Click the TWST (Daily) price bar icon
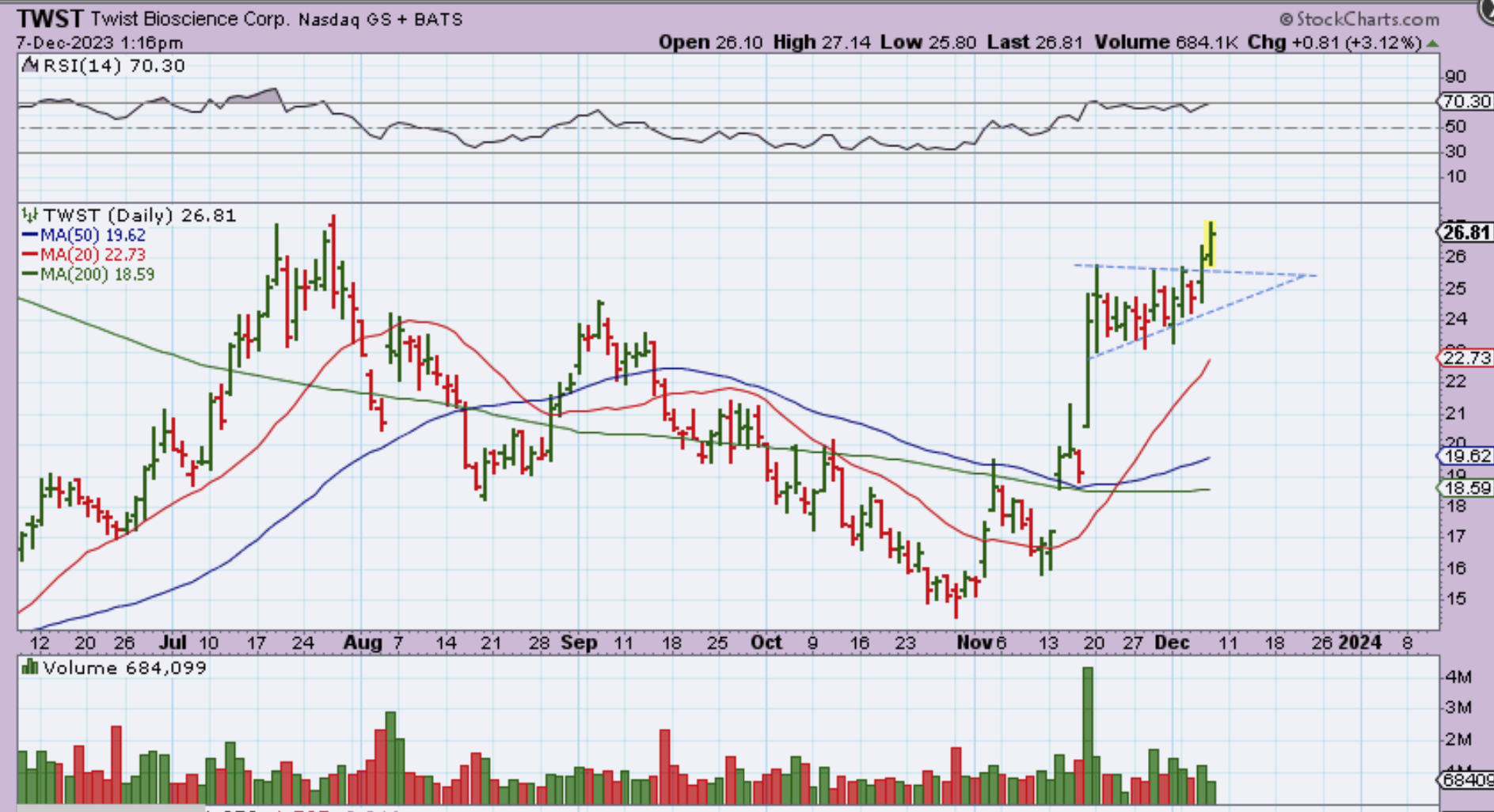 click(30, 215)
